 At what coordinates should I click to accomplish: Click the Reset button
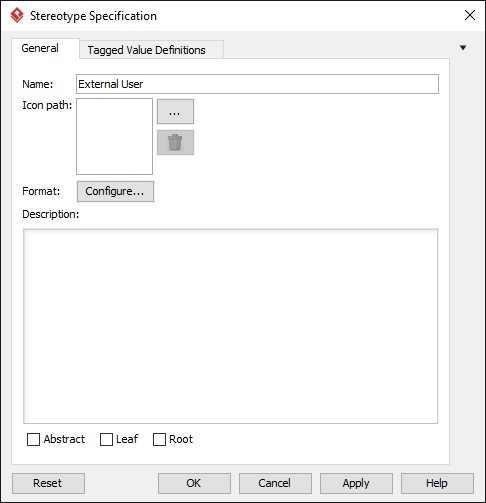pos(48,483)
